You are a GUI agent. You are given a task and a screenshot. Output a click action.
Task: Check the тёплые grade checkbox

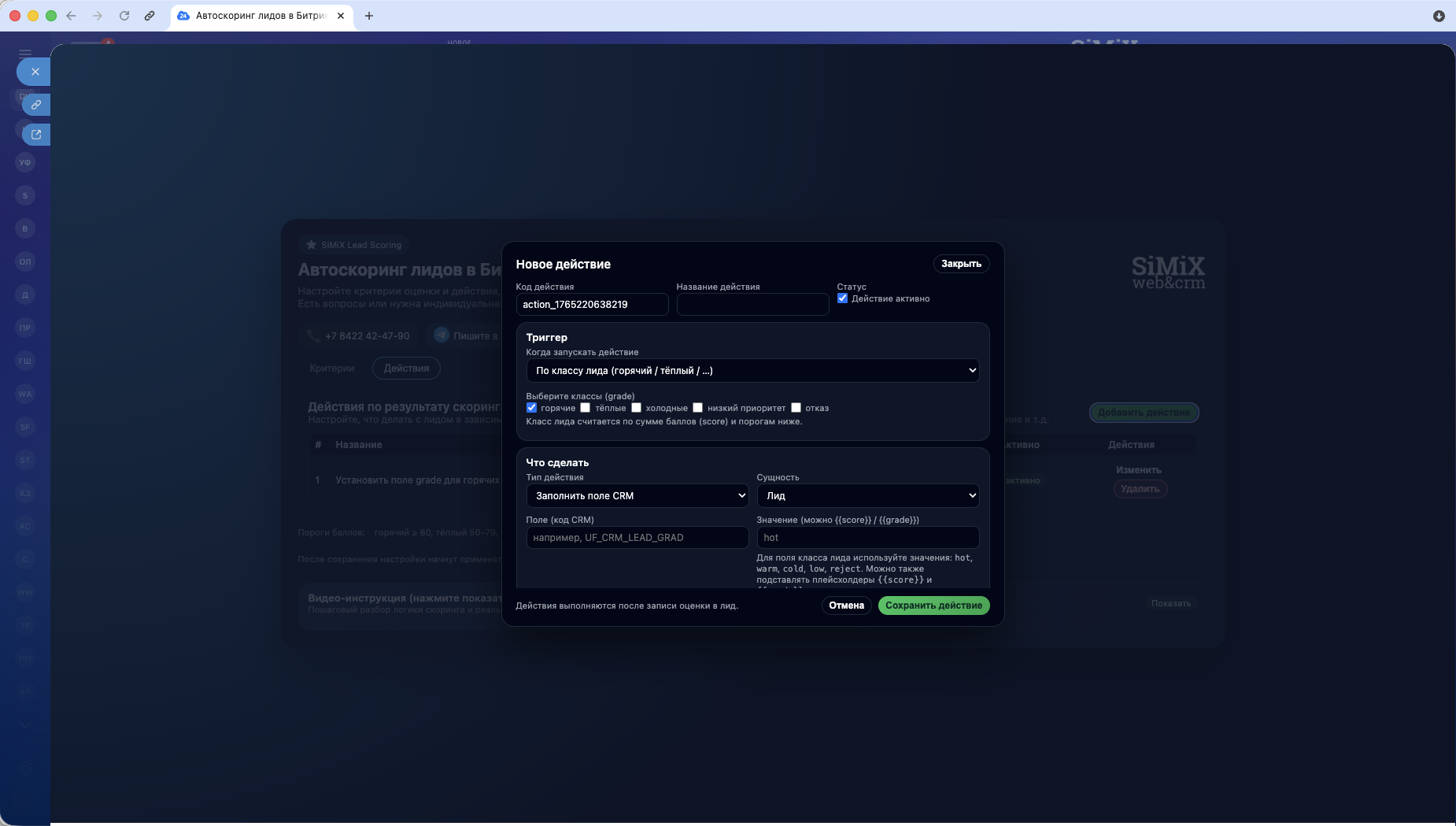[585, 408]
